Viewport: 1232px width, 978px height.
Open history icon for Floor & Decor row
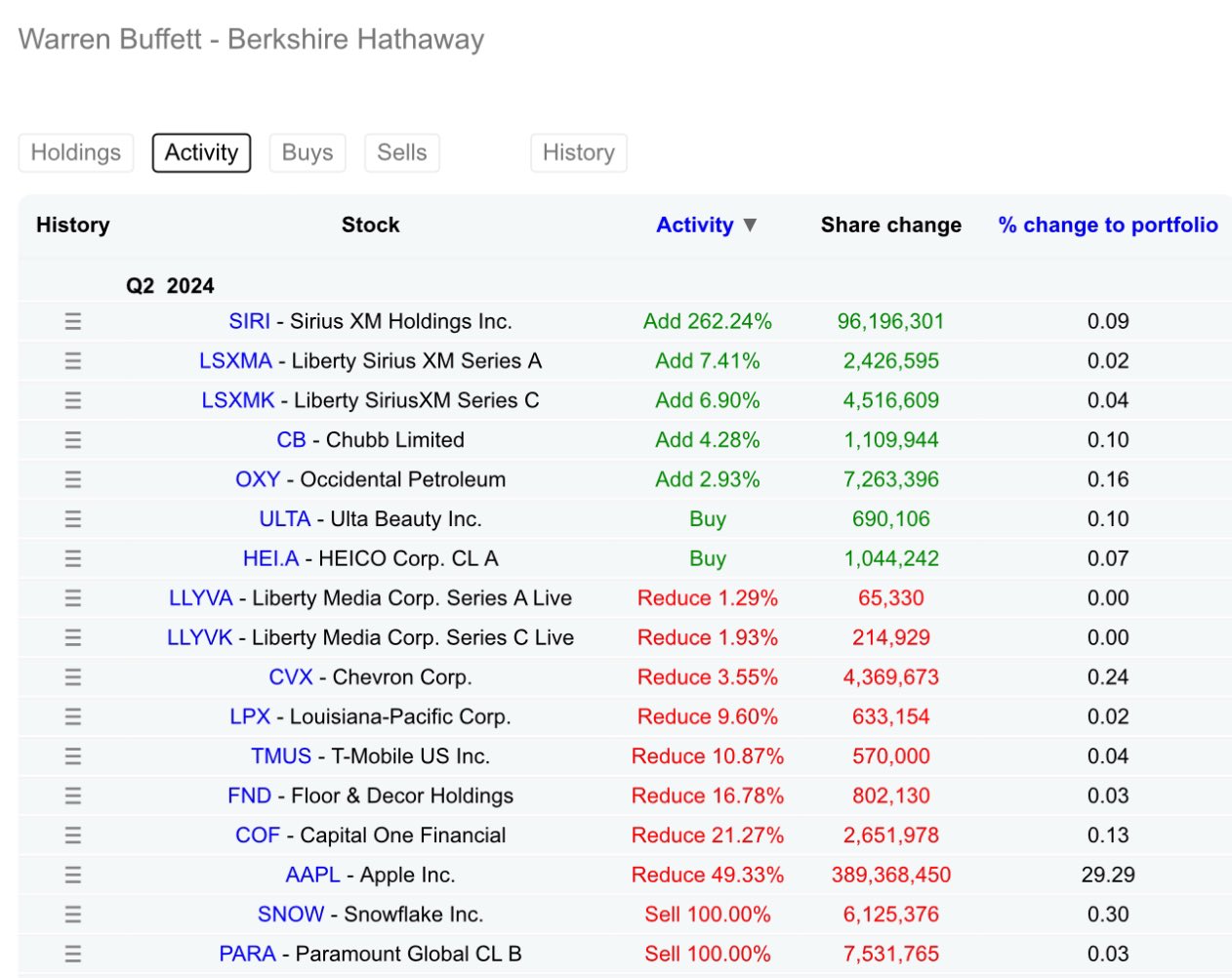pyautogui.click(x=73, y=795)
